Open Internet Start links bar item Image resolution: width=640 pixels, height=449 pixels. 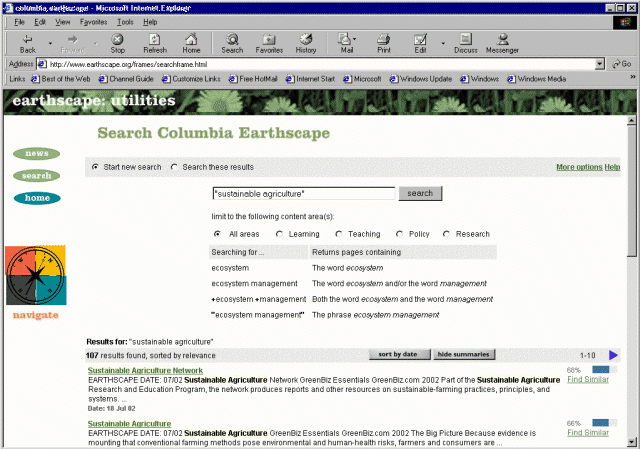311,79
